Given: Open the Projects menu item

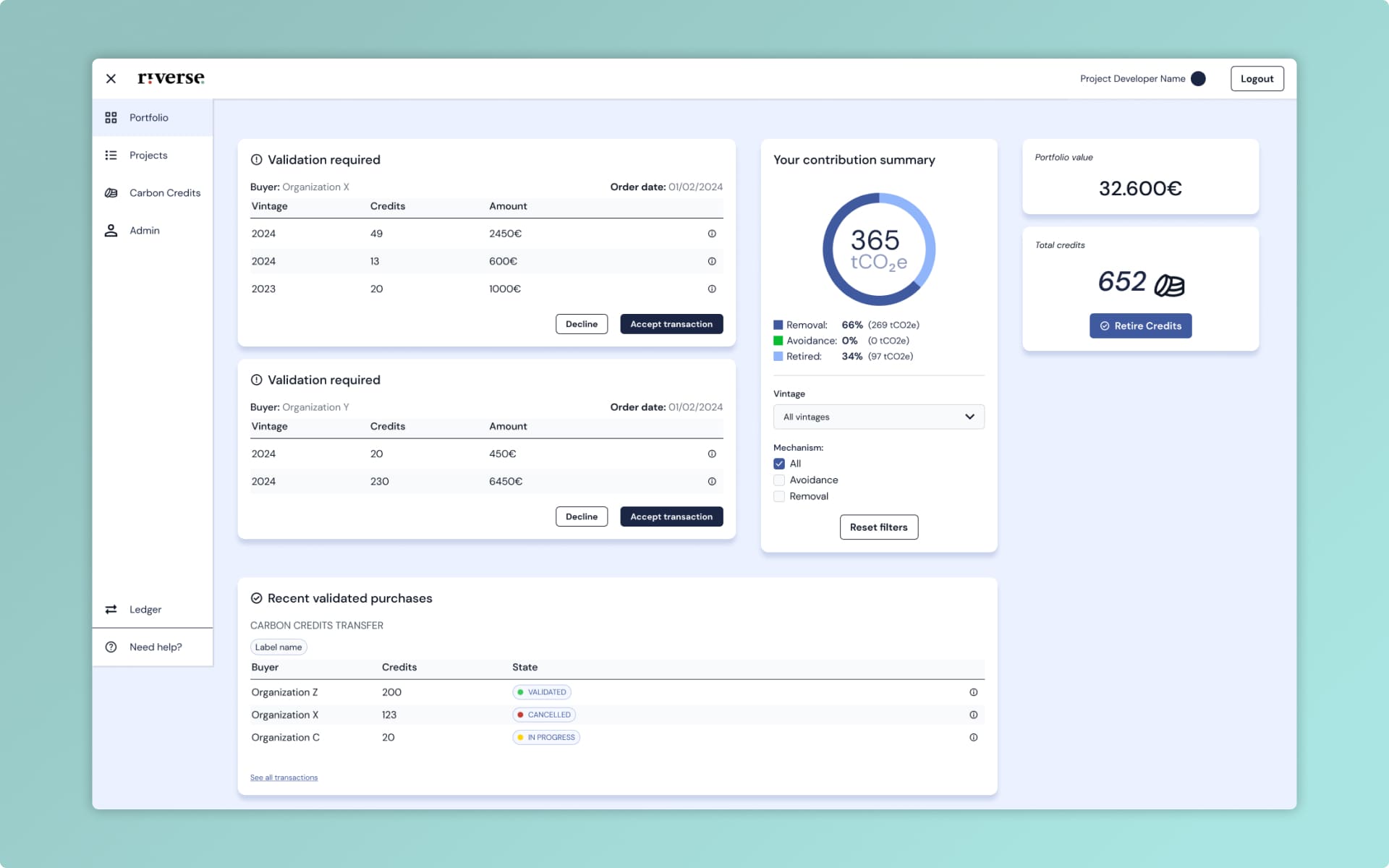Looking at the screenshot, I should (x=148, y=155).
